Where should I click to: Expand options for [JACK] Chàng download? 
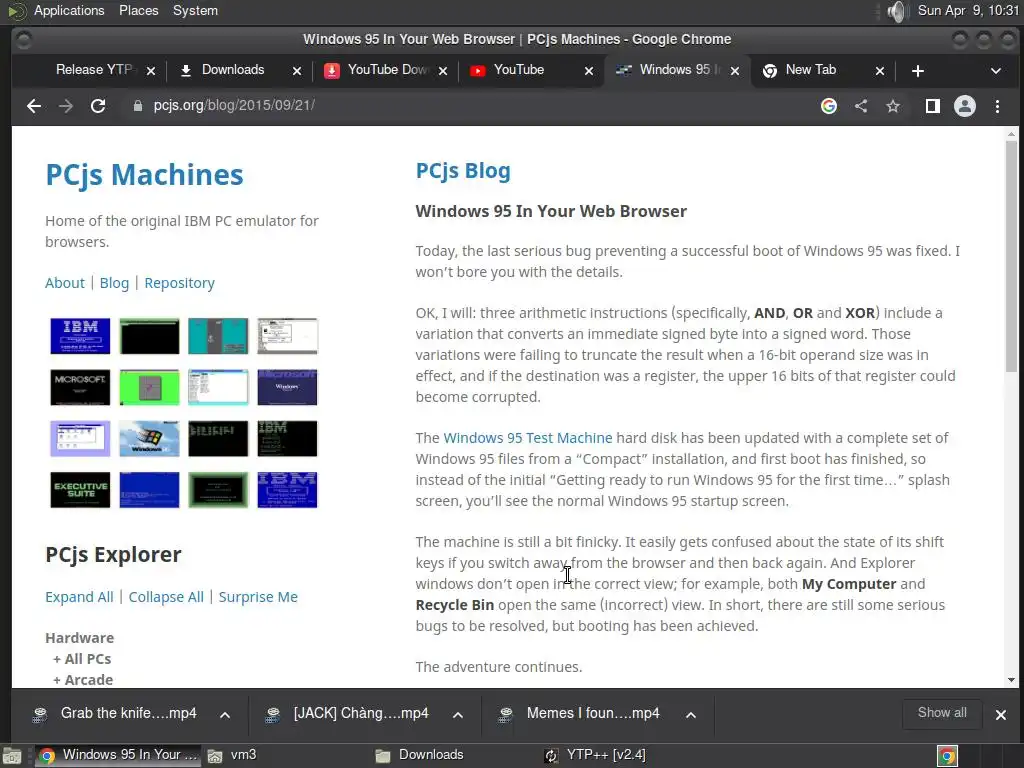pyautogui.click(x=458, y=715)
